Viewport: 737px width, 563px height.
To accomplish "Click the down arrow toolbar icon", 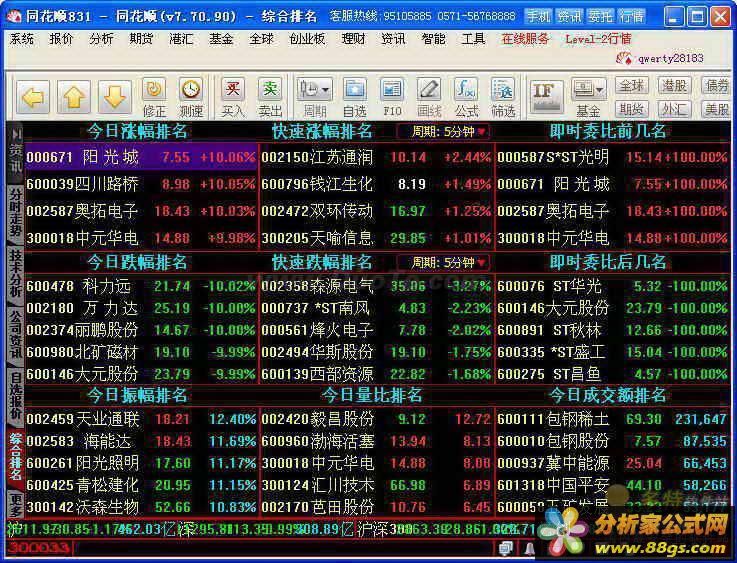I will pos(115,97).
